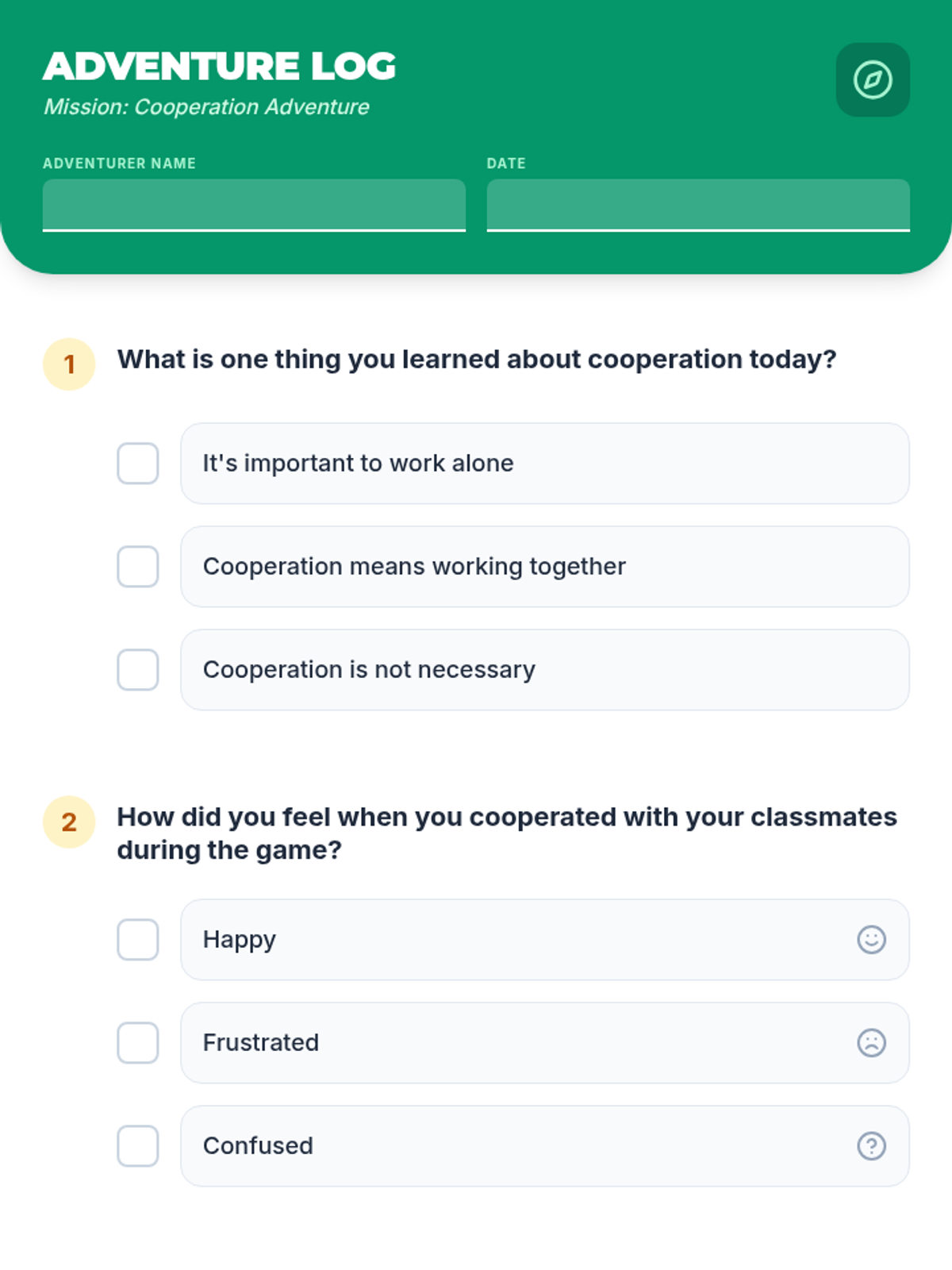Click the number 1 question badge

point(69,364)
